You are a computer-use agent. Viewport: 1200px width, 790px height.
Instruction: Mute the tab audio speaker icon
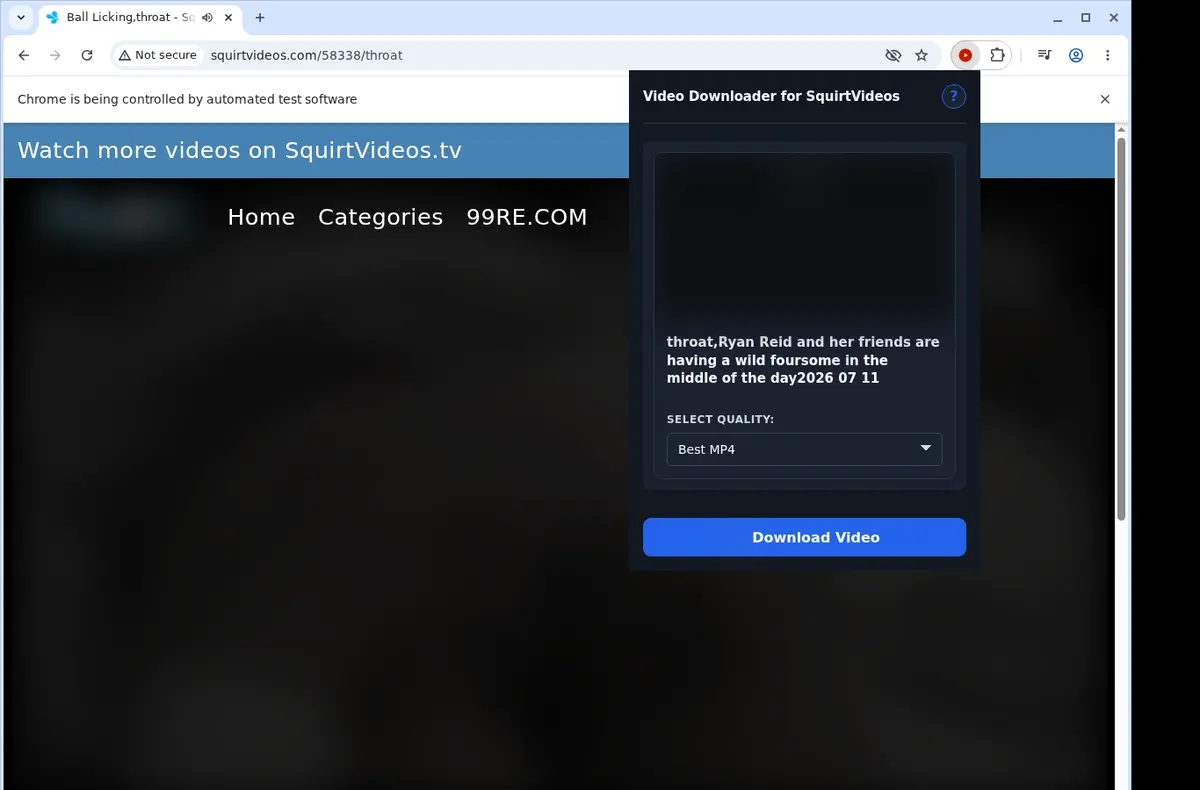207,18
